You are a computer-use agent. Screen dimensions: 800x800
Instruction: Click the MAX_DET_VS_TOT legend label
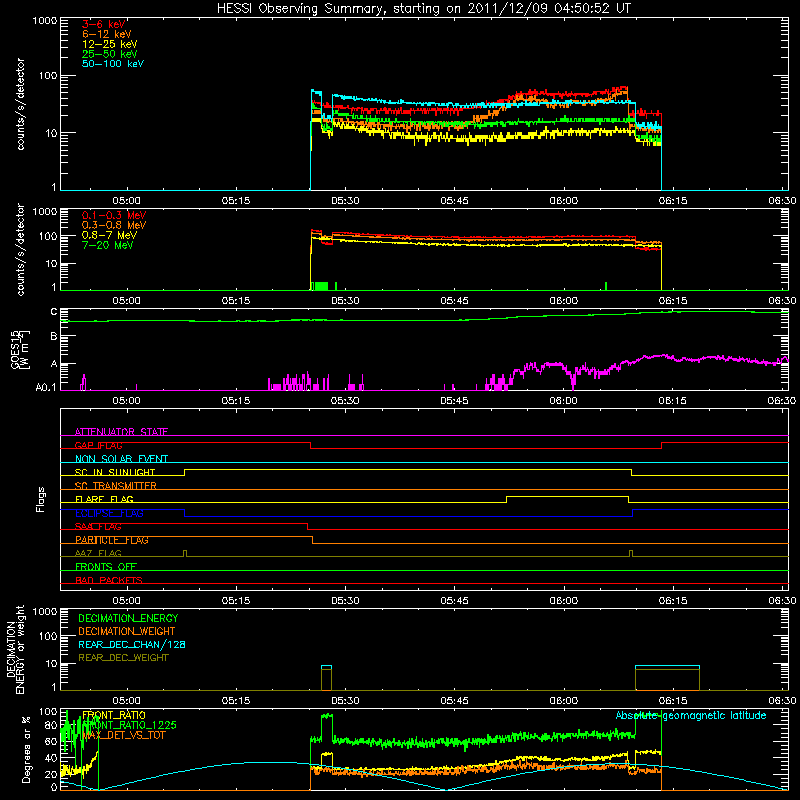click(x=123, y=735)
